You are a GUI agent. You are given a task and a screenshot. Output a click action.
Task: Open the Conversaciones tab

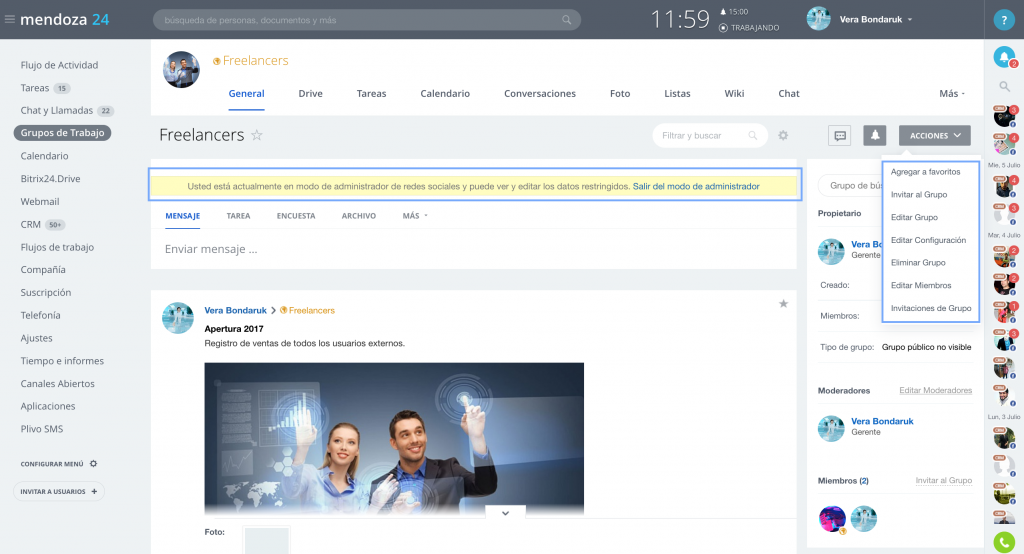click(x=539, y=93)
